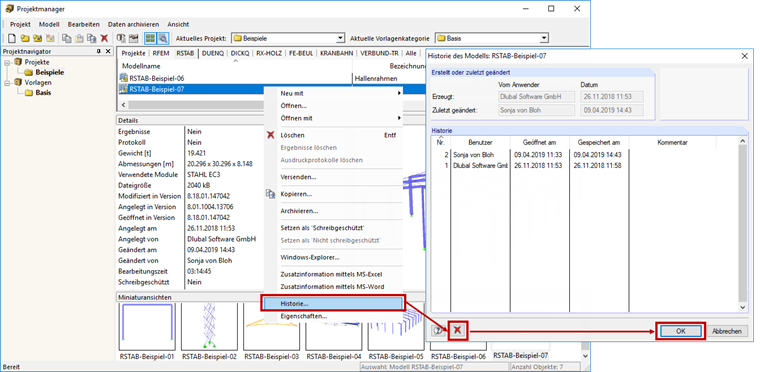760x372 pixels.
Task: Expand the 'Öffnen mit' submenu
Action: 399,118
